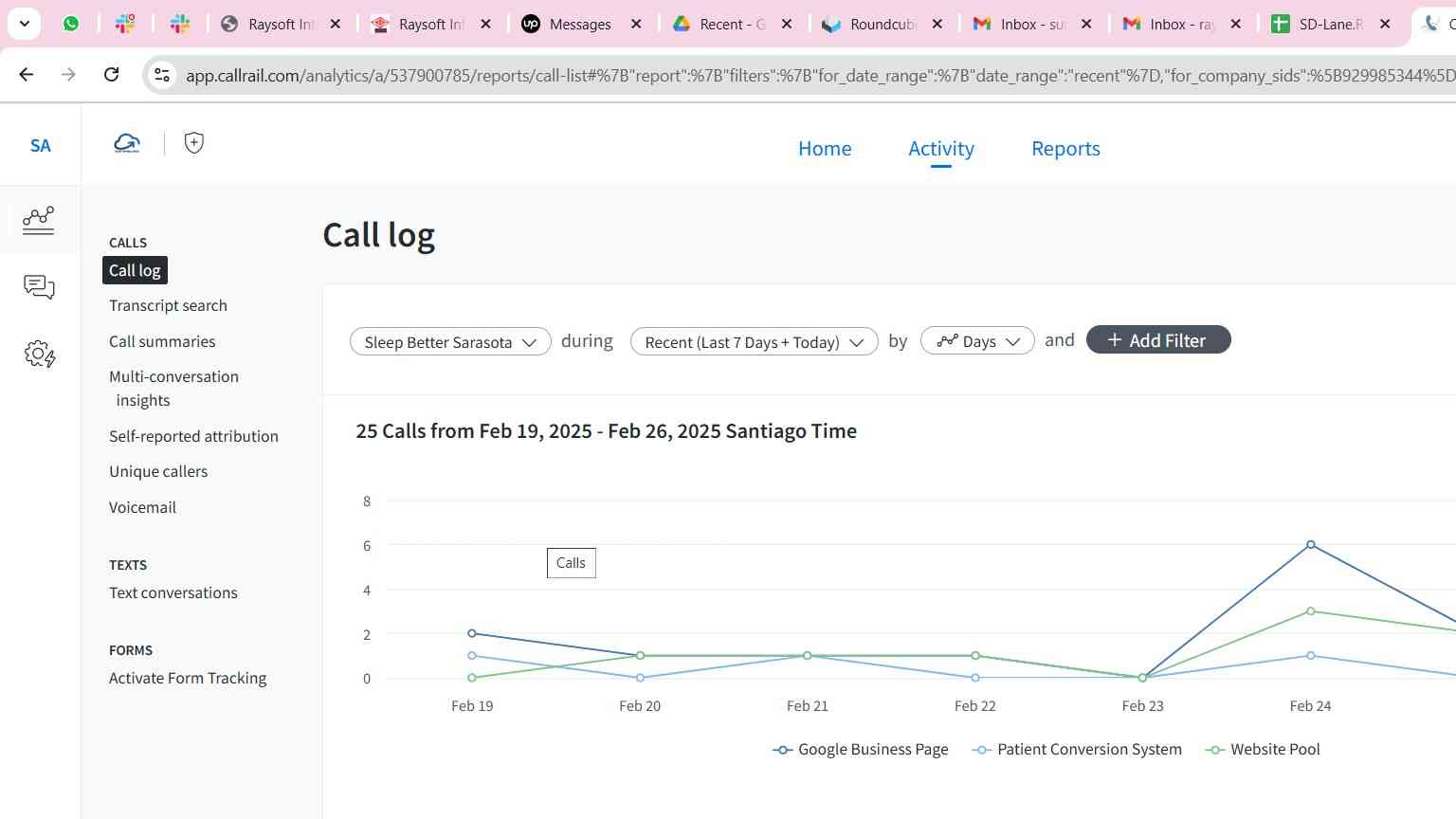Click the Feb 19 axis label
The image size is (1456, 819).
click(x=472, y=706)
